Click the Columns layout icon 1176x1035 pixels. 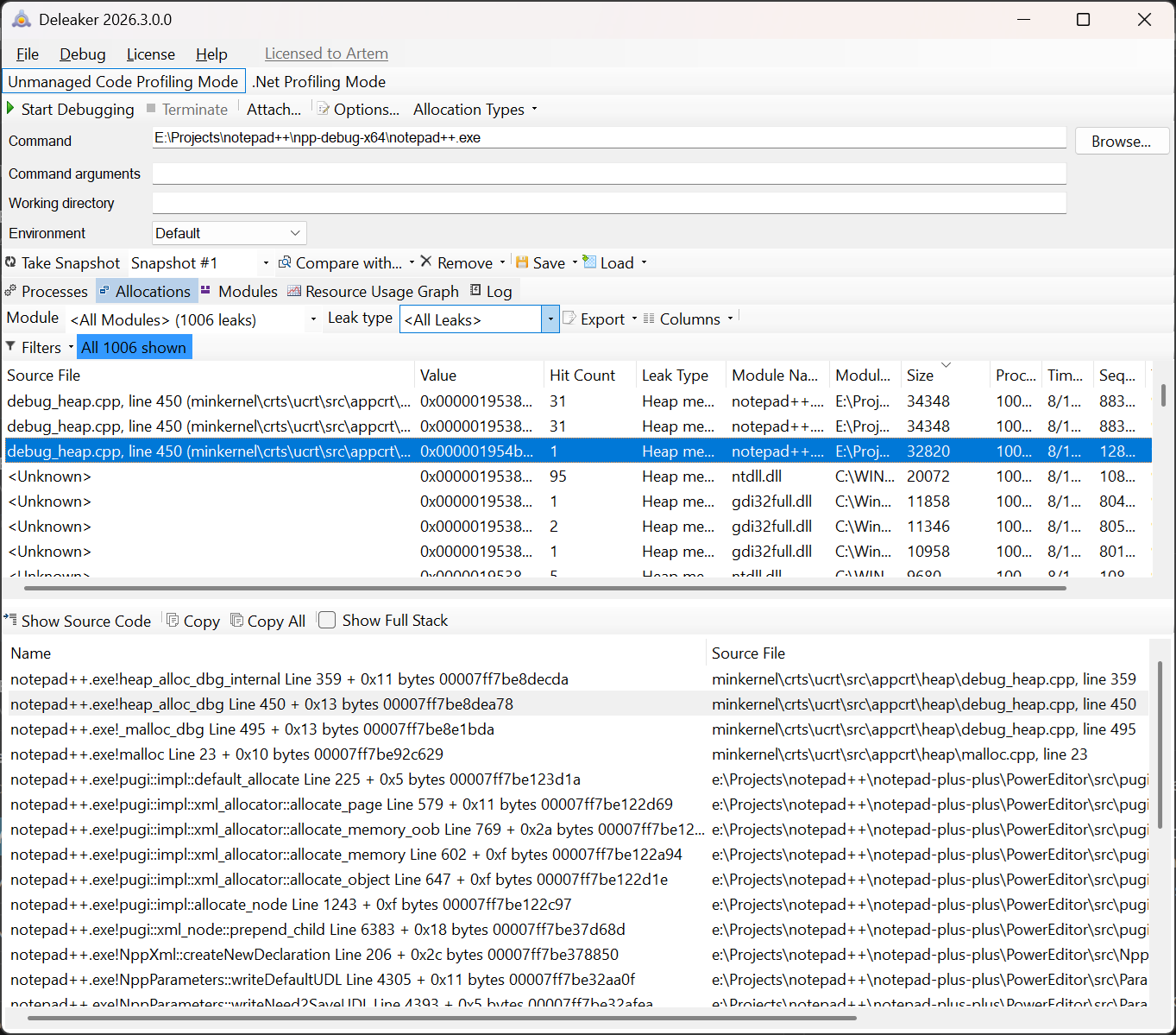(x=649, y=319)
